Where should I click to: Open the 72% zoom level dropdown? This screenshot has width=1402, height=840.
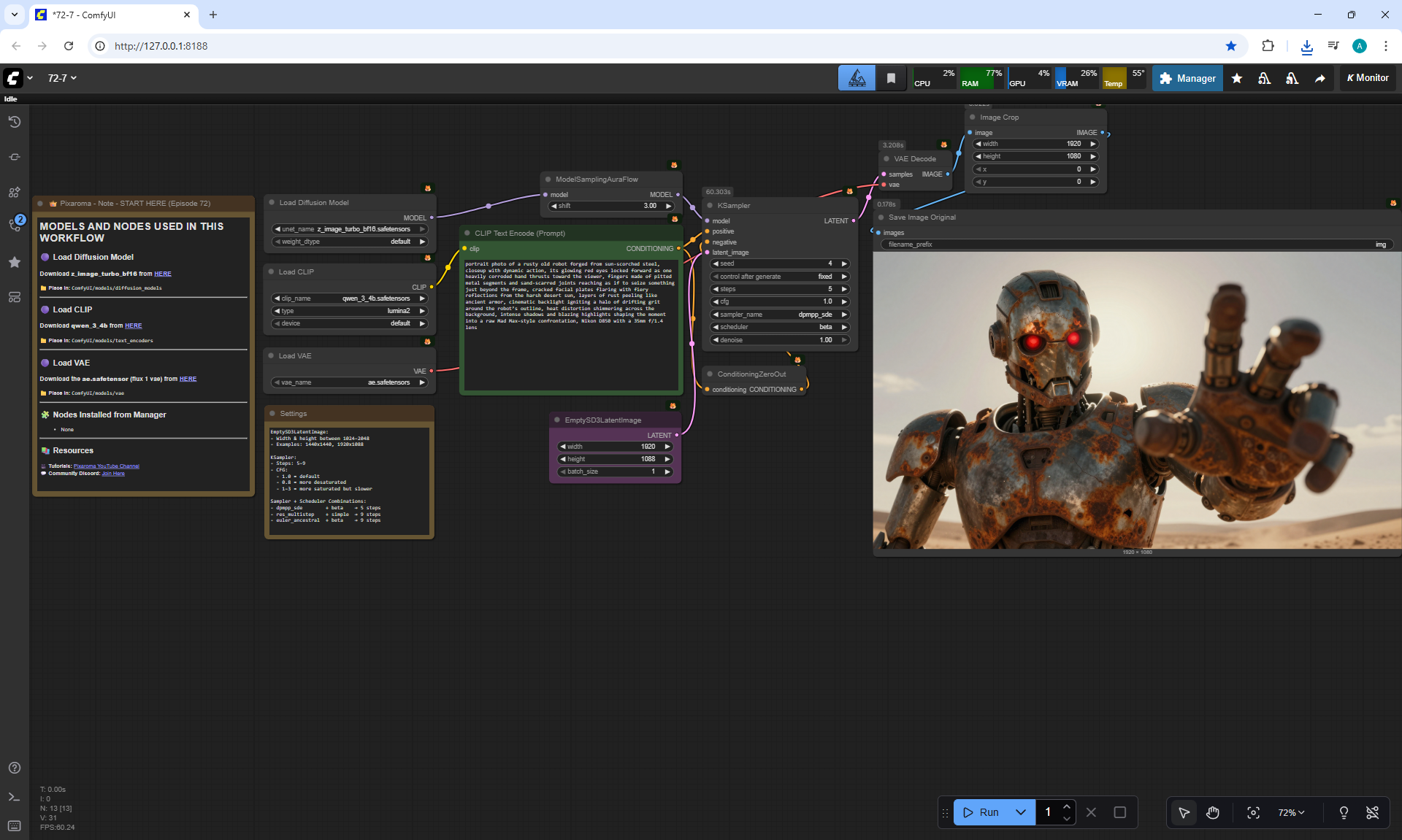point(1290,812)
